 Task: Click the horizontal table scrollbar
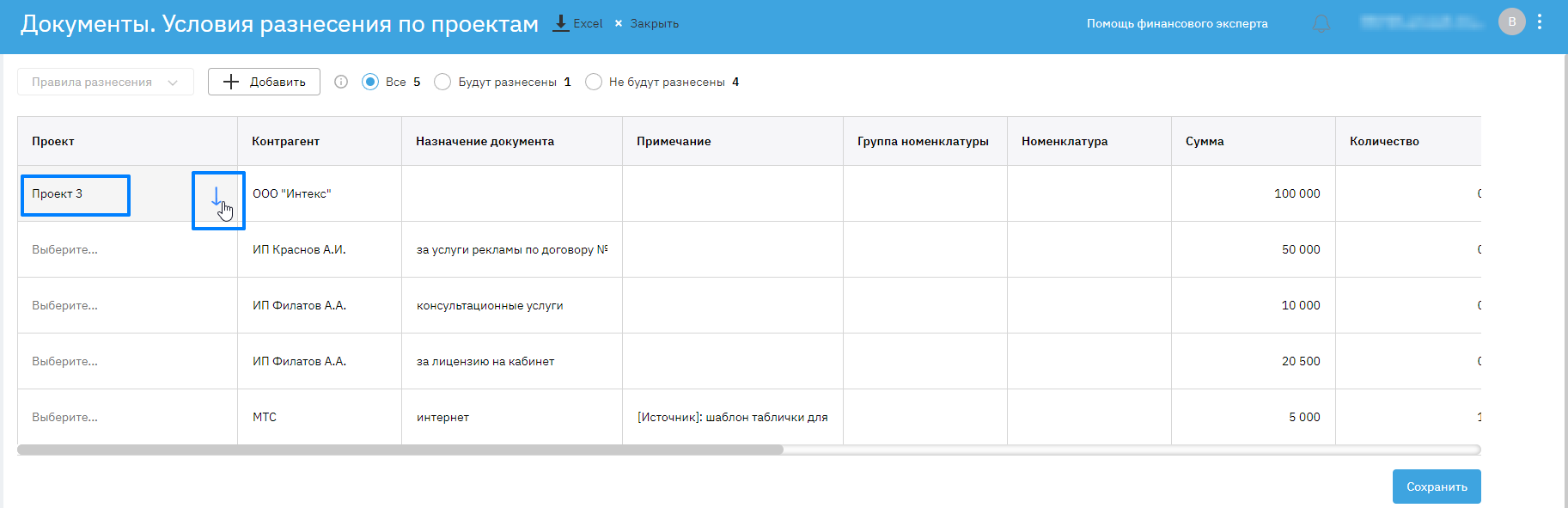400,450
